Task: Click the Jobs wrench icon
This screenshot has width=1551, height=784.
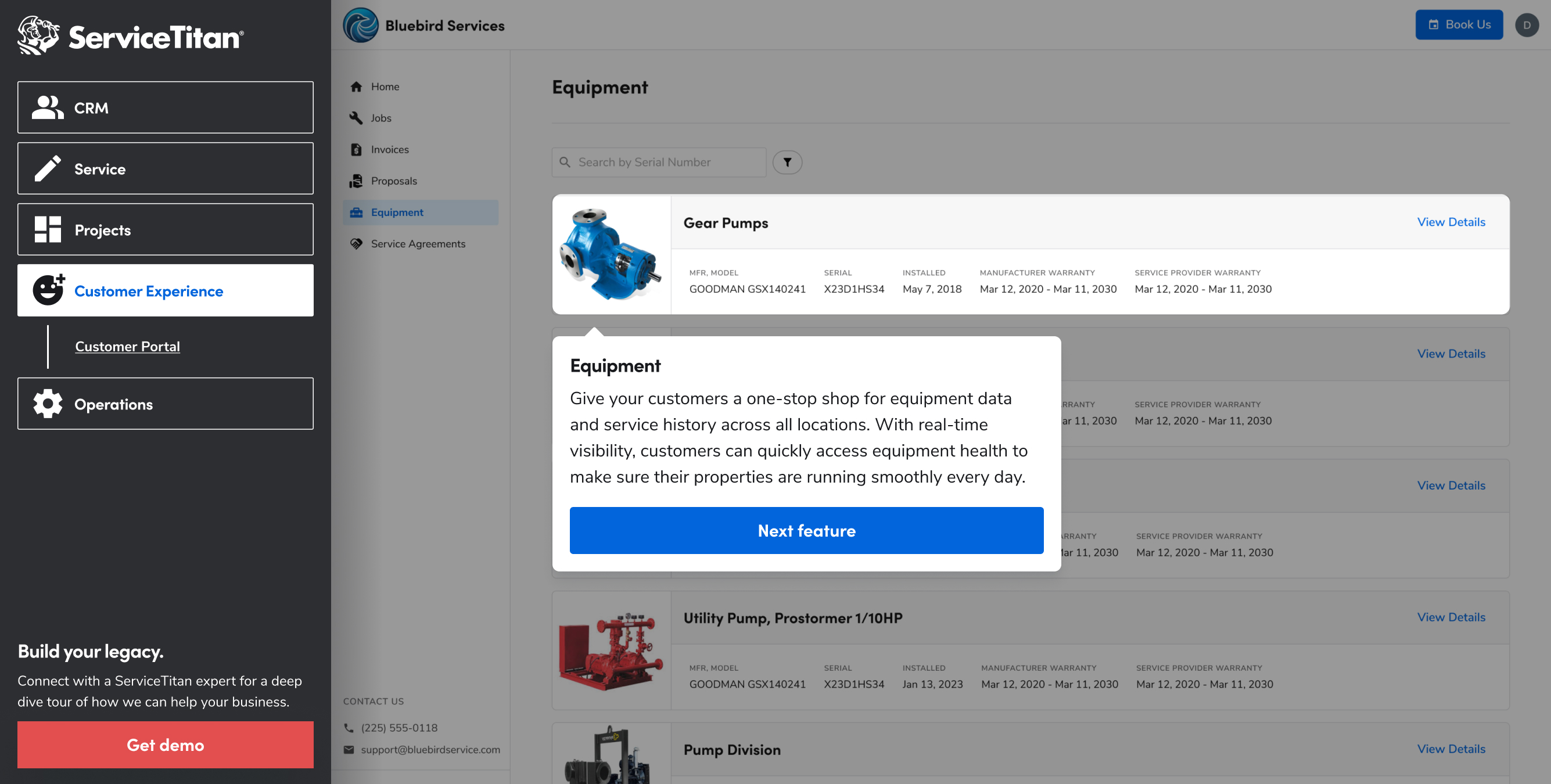Action: (x=357, y=118)
